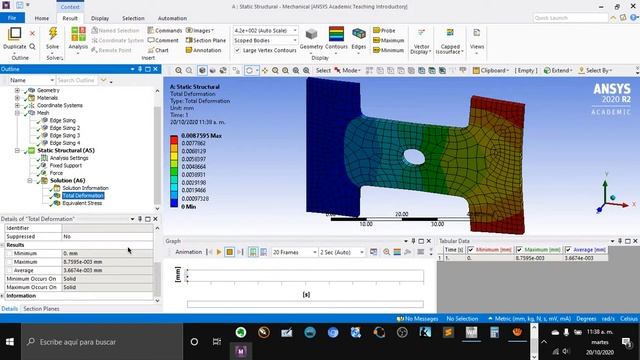Collapse the Static Structural (A5) node

coord(17,151)
